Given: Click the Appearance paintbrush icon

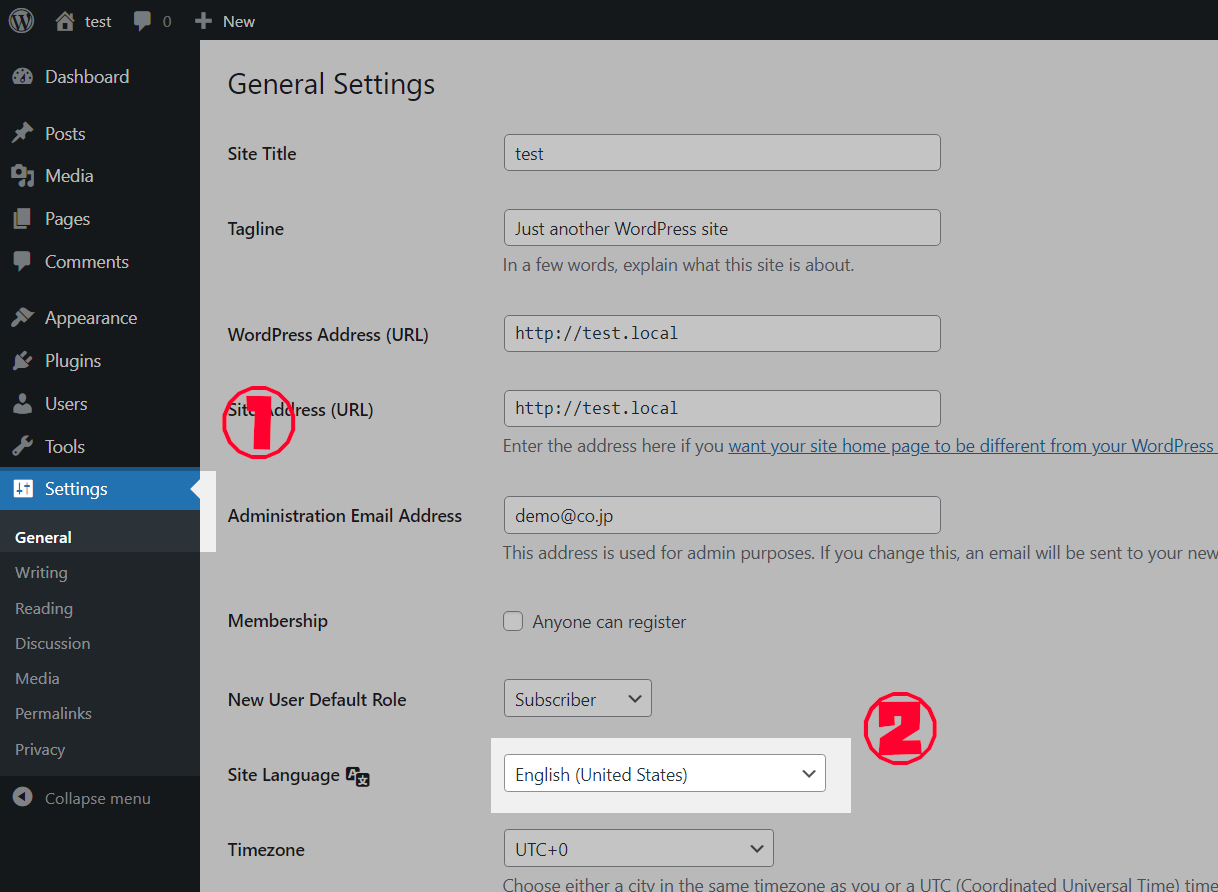Looking at the screenshot, I should (22, 318).
